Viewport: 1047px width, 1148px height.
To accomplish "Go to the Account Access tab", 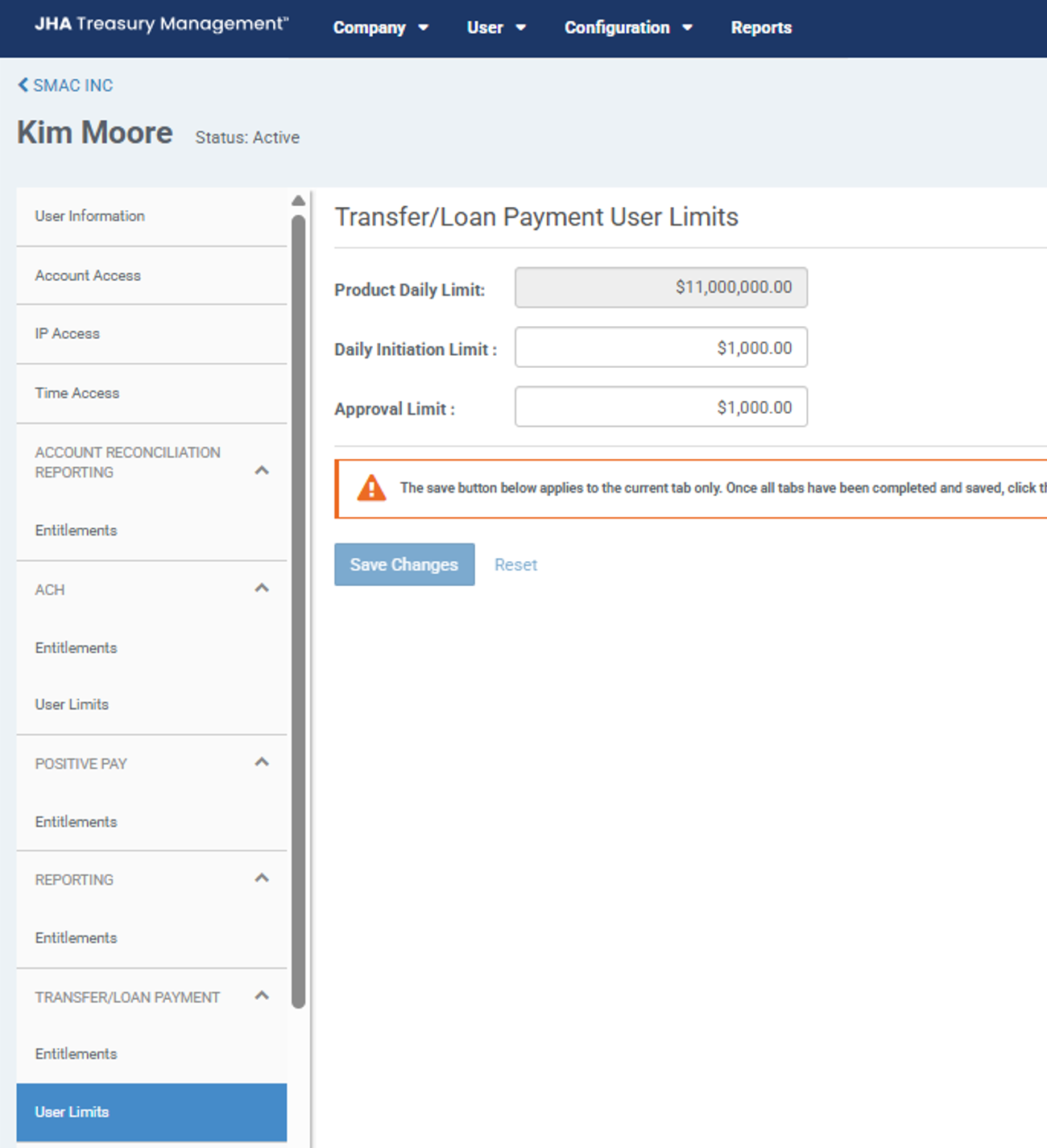I will coord(88,275).
